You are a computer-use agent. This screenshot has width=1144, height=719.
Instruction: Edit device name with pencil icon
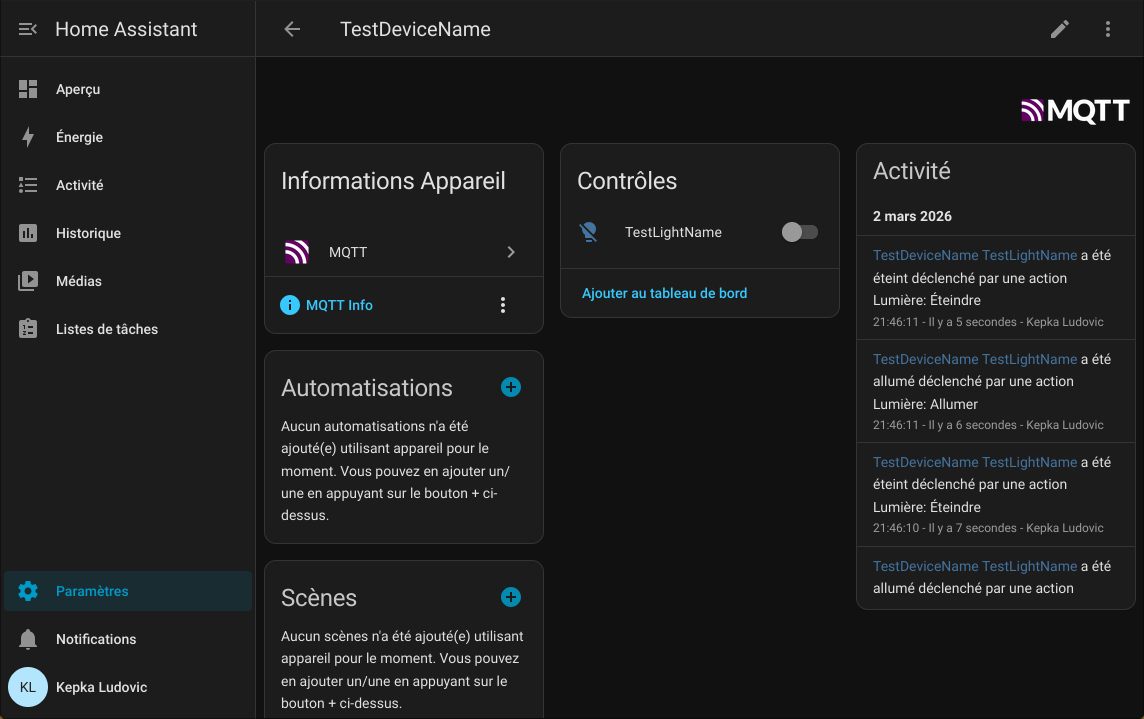(x=1060, y=29)
